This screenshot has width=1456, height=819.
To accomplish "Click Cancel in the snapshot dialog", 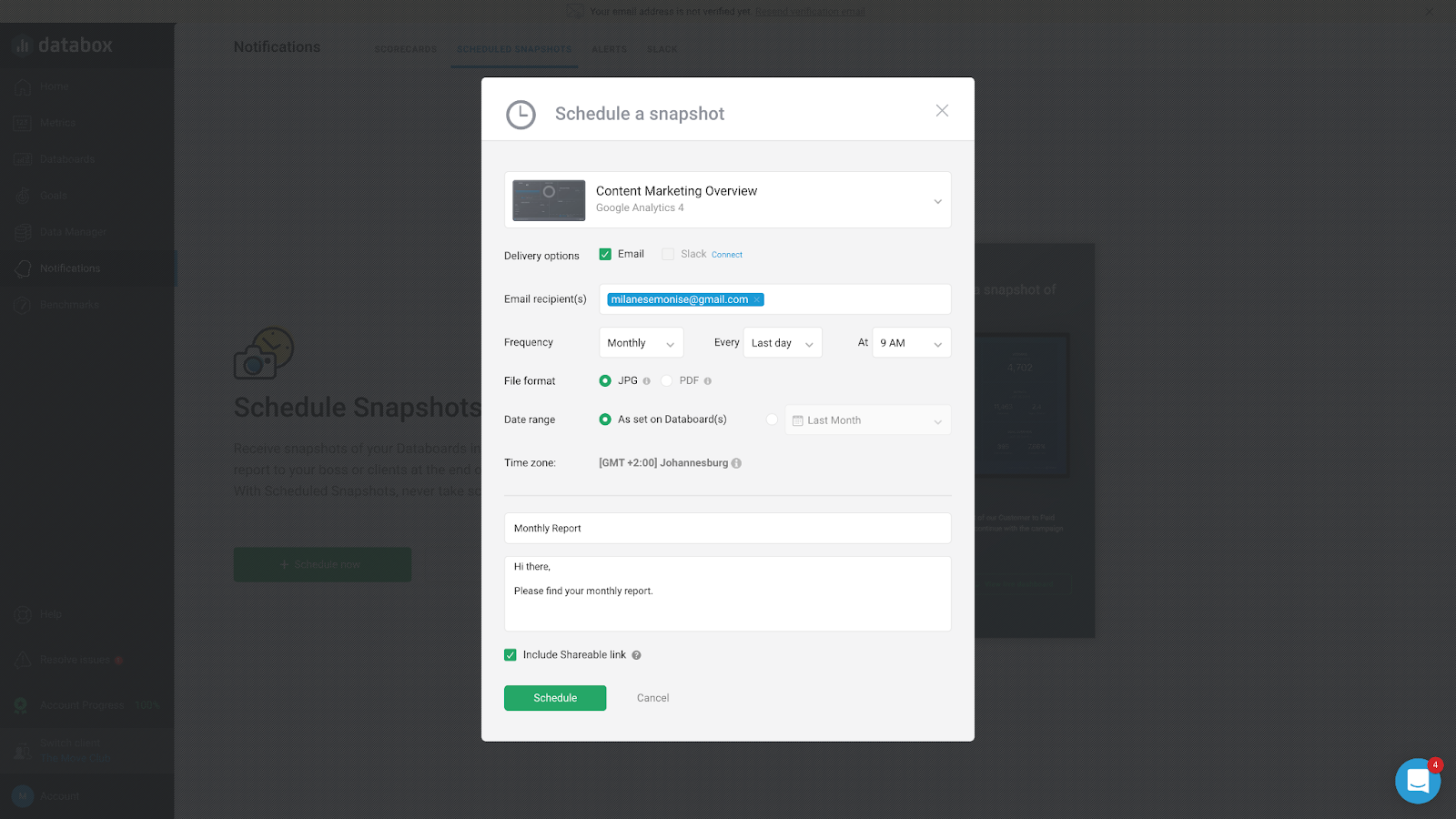I will coord(652,698).
